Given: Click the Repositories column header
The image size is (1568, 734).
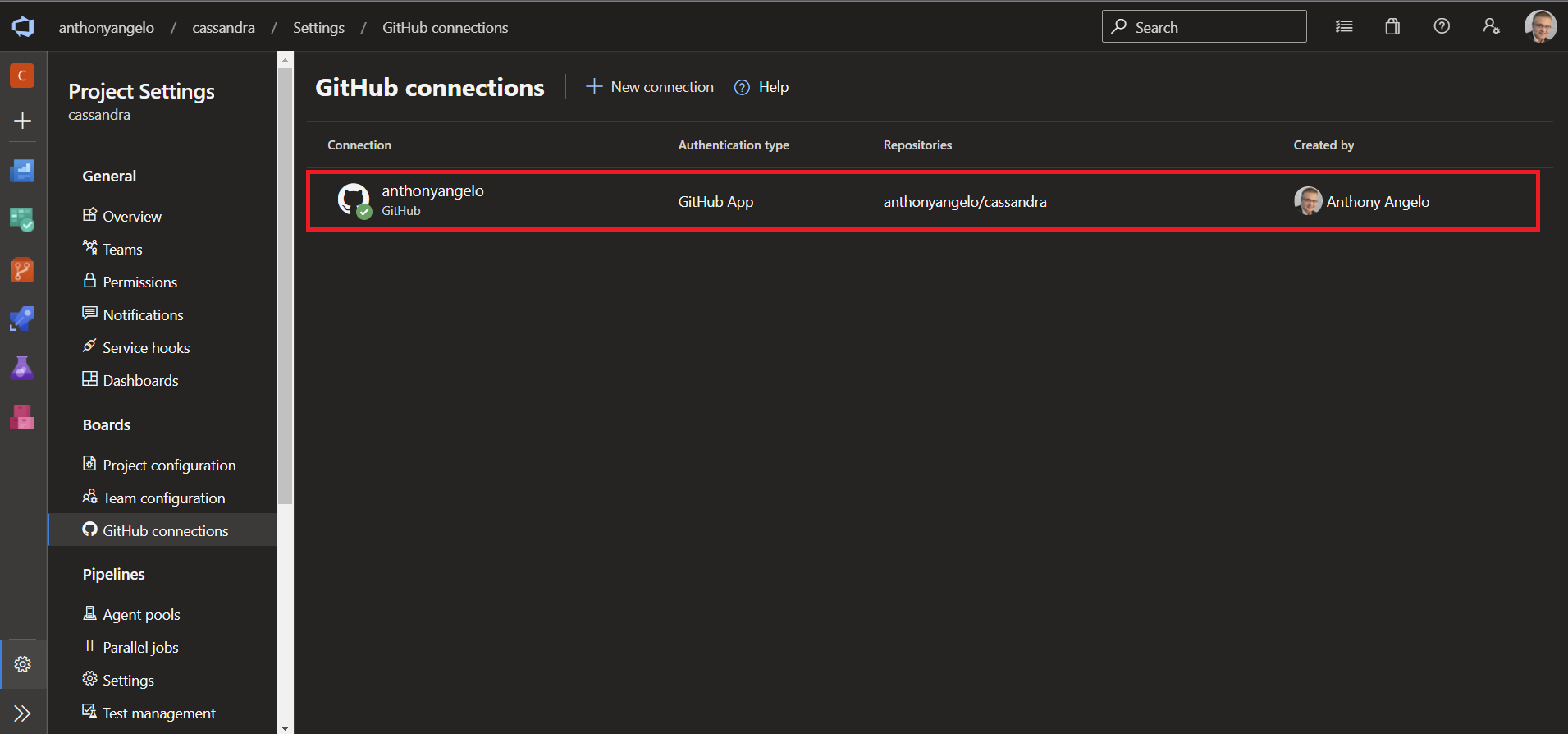Looking at the screenshot, I should coord(917,145).
